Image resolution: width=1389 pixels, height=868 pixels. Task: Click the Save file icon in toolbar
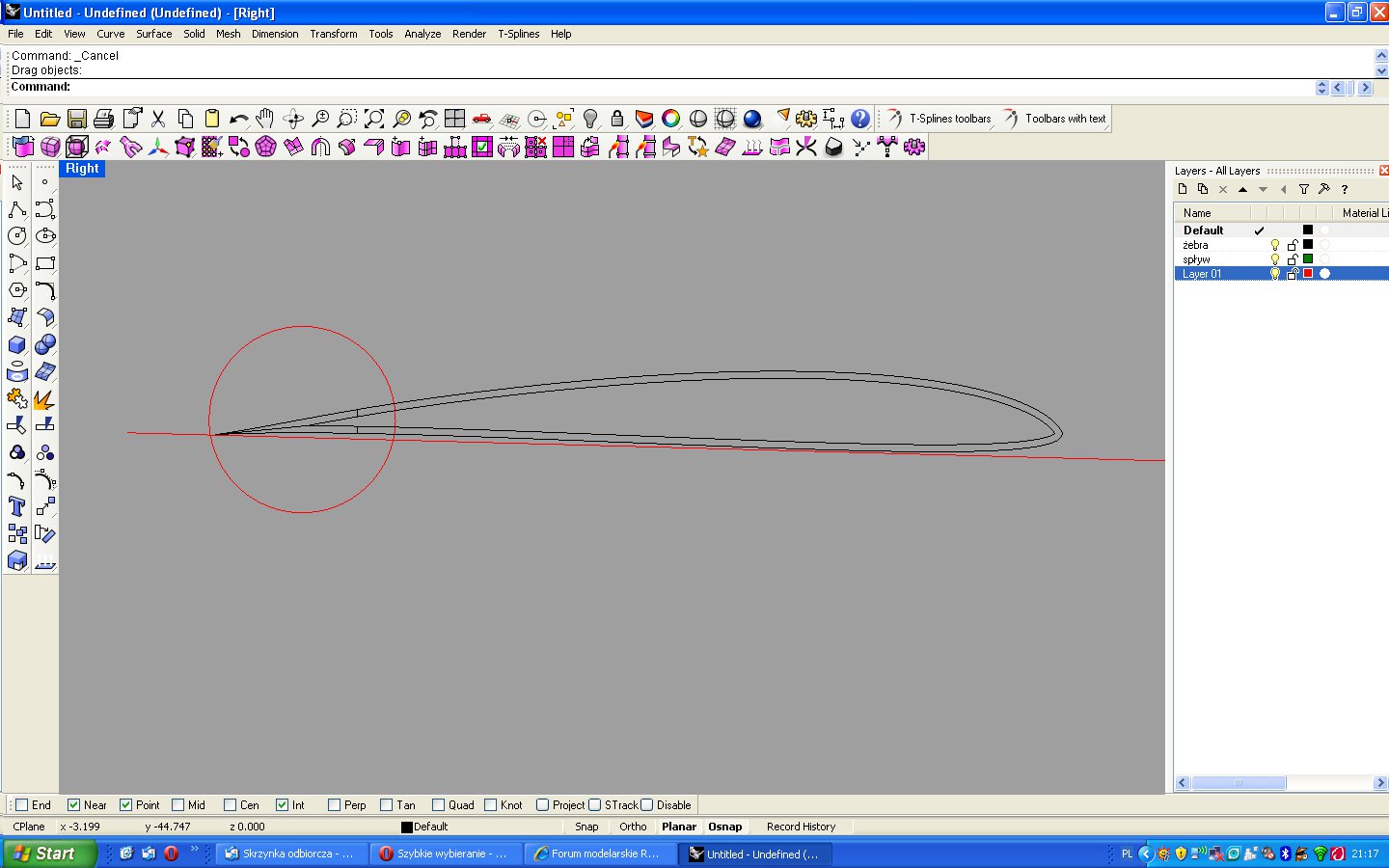click(76, 119)
